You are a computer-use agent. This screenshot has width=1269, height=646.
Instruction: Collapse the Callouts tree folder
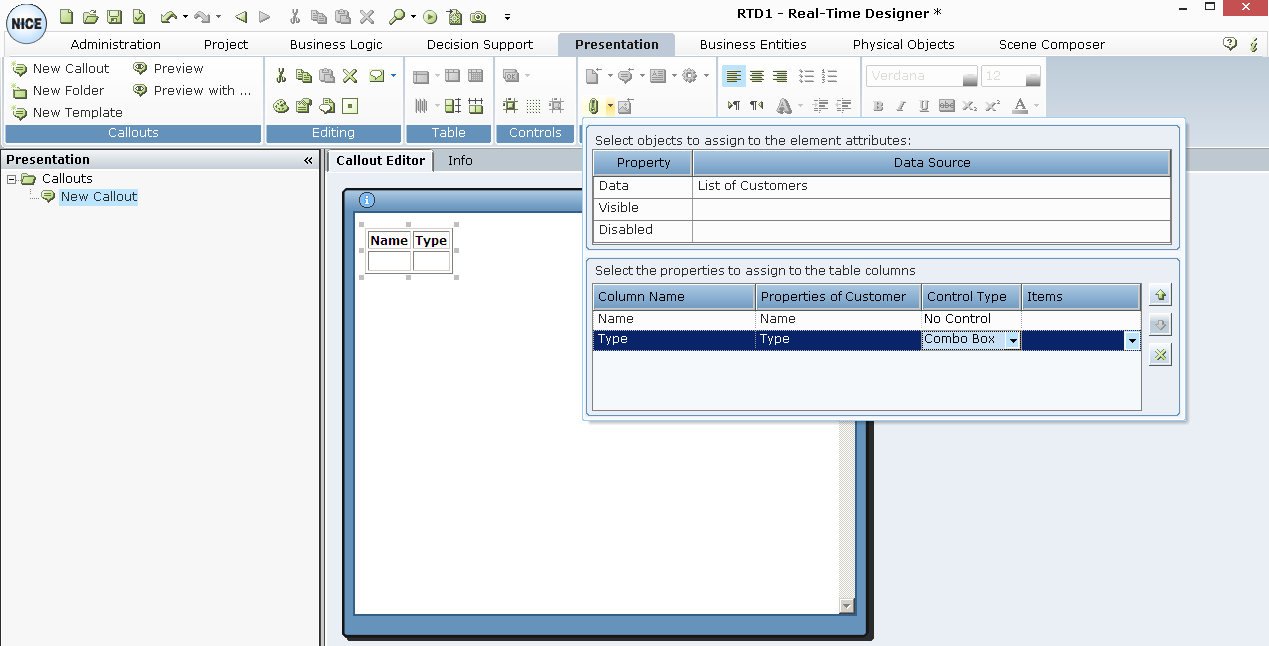click(x=12, y=179)
